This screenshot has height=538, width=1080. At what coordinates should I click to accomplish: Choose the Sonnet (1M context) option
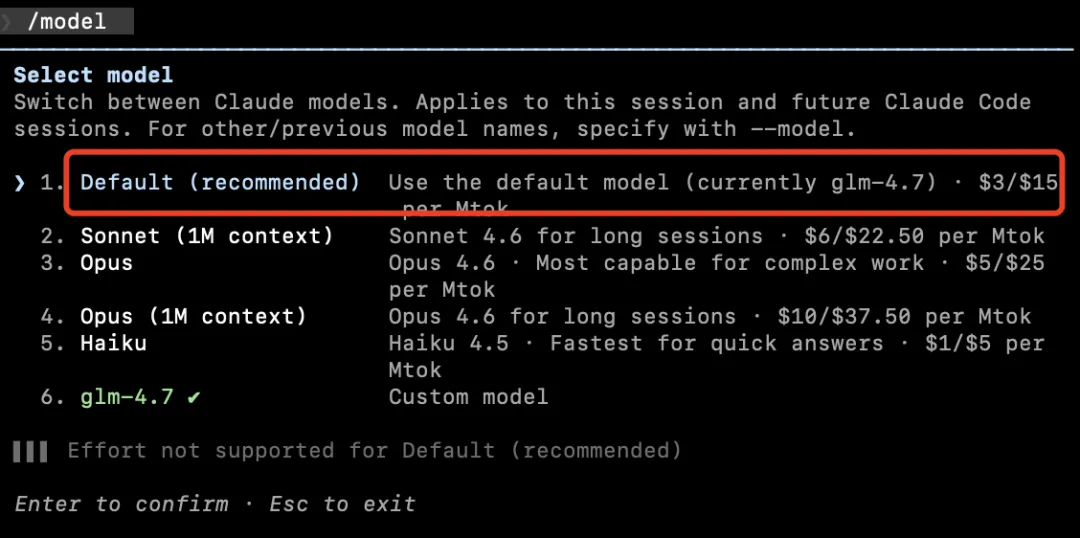click(x=207, y=237)
